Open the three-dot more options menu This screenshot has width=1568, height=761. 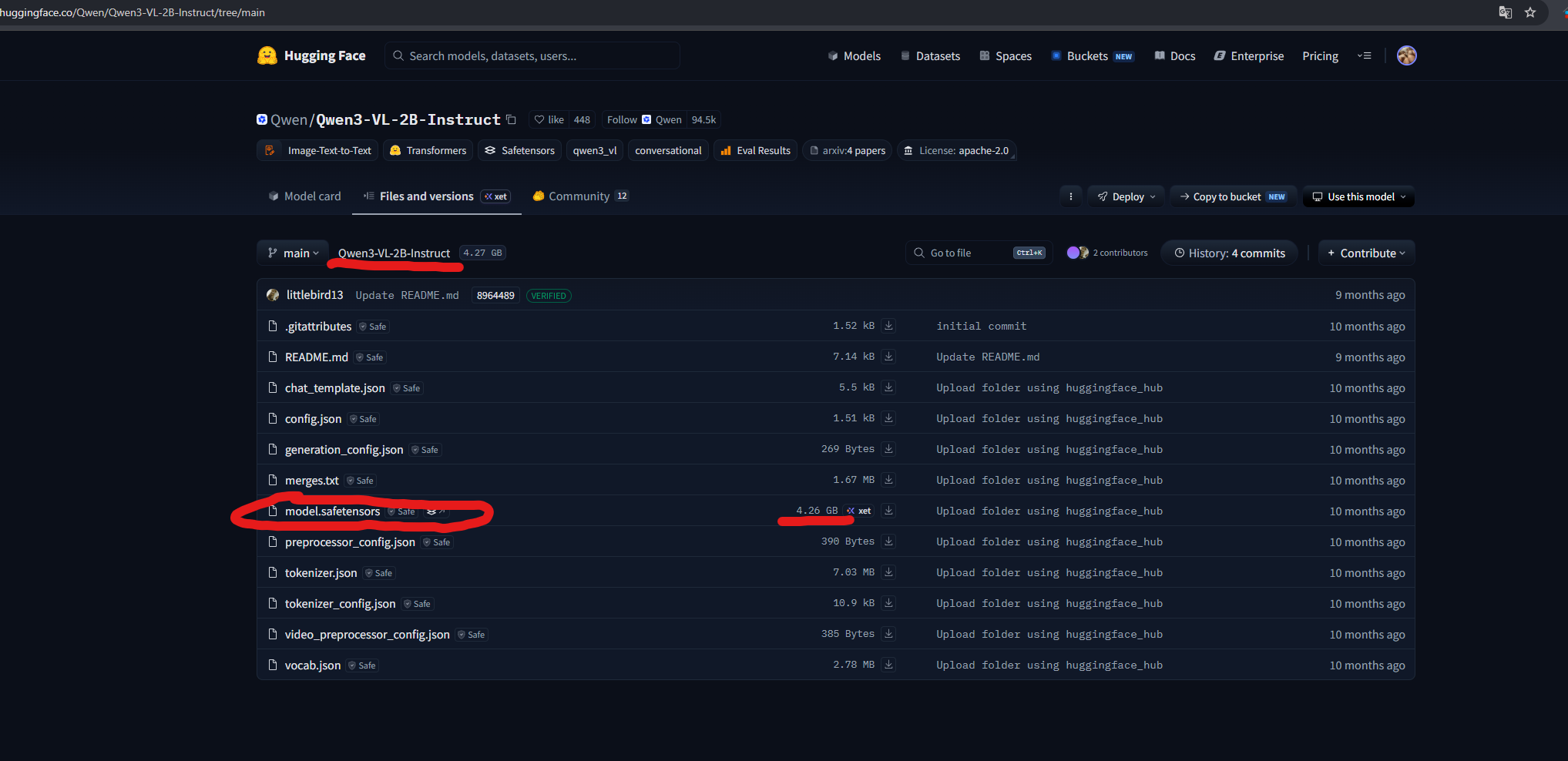tap(1071, 196)
